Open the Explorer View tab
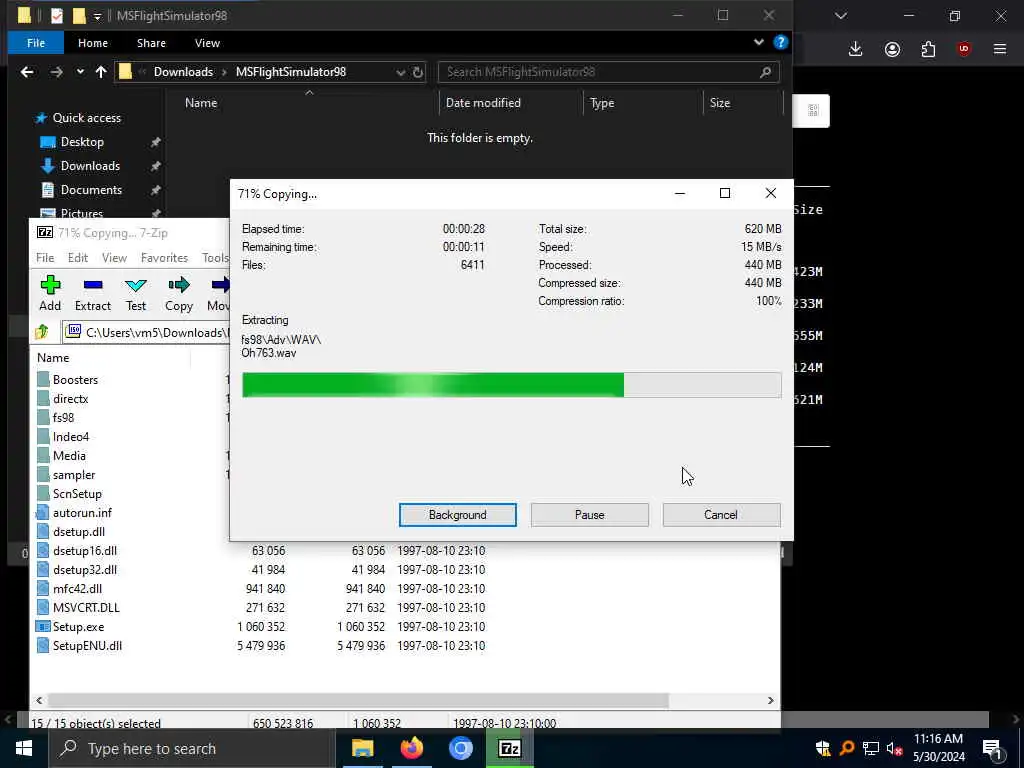This screenshot has width=1024, height=768. 207,43
